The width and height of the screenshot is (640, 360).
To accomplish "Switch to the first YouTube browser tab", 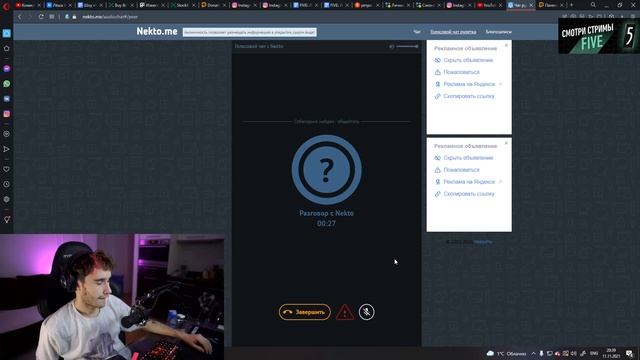I will (28, 5).
